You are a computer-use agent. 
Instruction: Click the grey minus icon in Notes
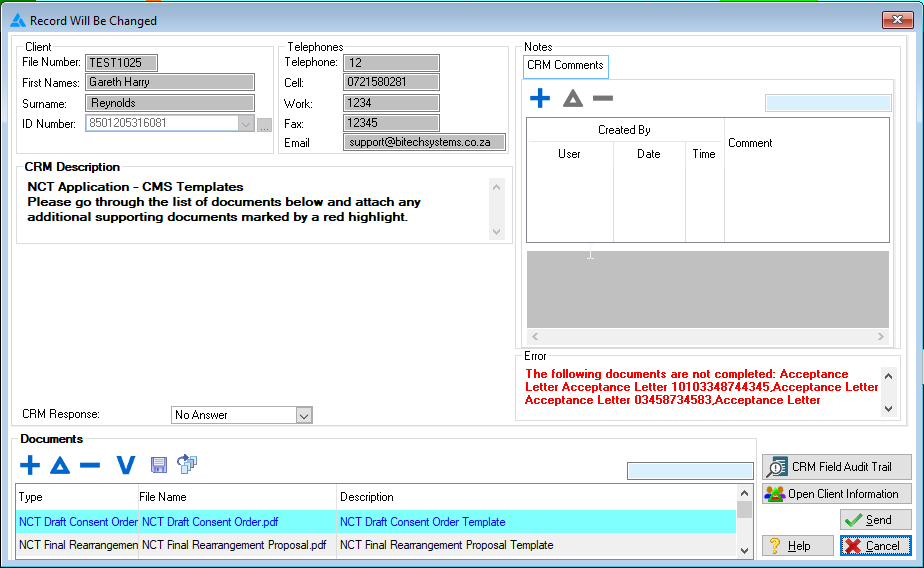[x=603, y=98]
